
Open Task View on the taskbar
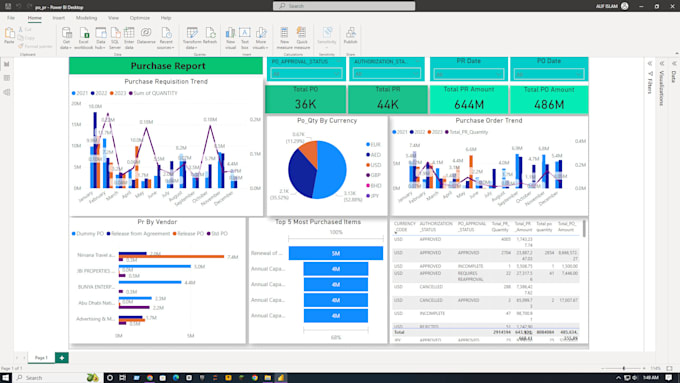pyautogui.click(x=122, y=378)
